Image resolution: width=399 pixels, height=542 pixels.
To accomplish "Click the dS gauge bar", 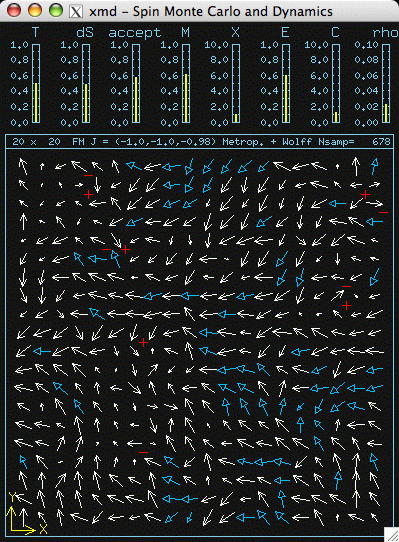I will pos(86,83).
